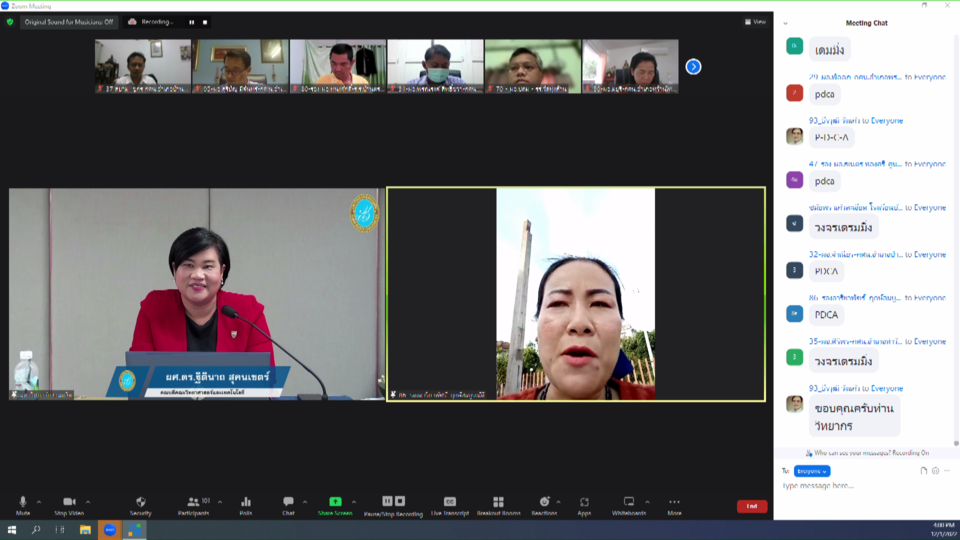Pause the recording in bottom toolbar

click(387, 501)
